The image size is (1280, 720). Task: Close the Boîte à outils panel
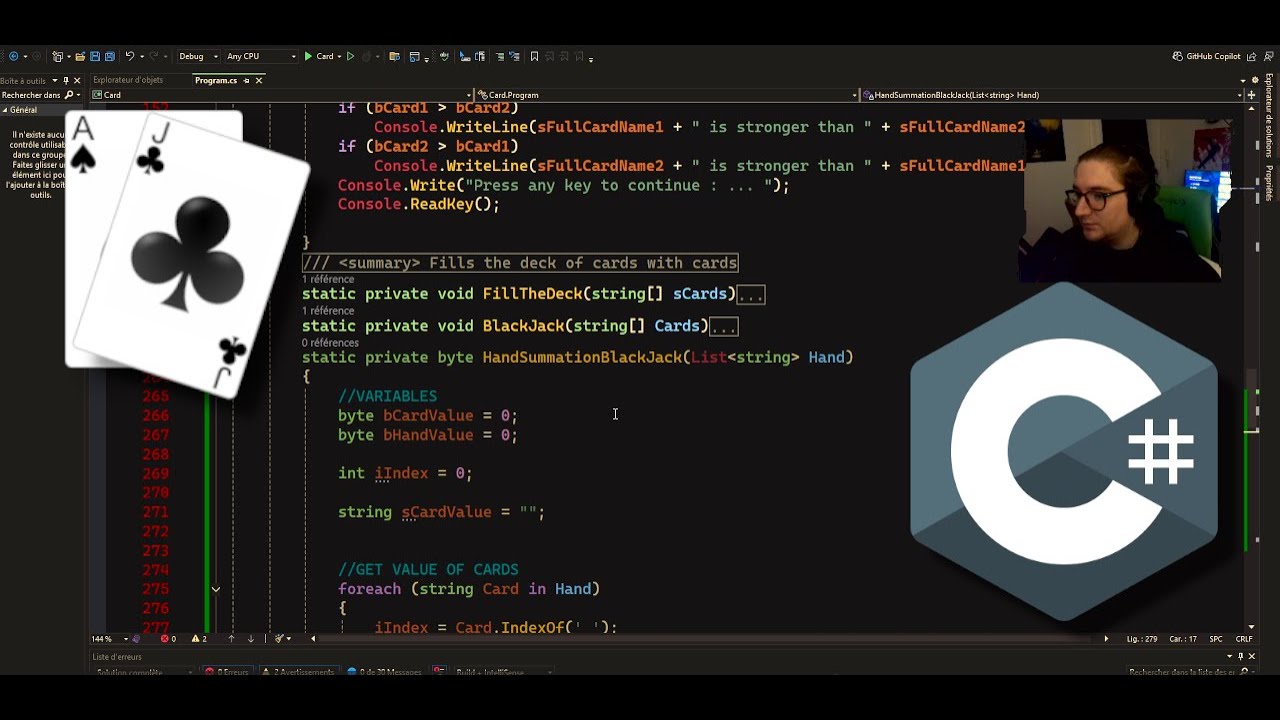pos(77,80)
